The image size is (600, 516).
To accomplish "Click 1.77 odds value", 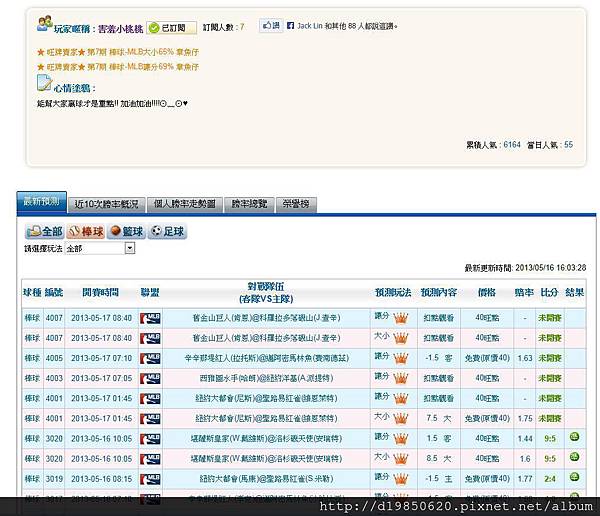I will pos(525,479).
